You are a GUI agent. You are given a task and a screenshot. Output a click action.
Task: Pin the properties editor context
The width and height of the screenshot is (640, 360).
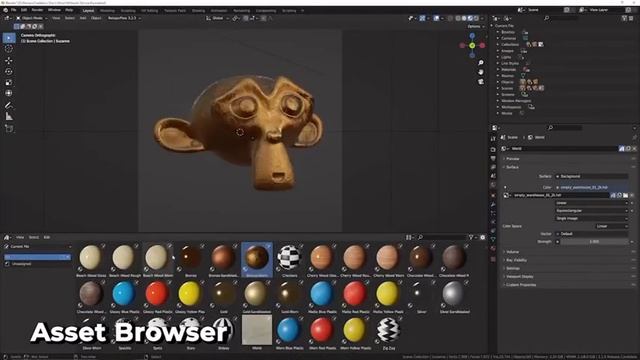(634, 138)
